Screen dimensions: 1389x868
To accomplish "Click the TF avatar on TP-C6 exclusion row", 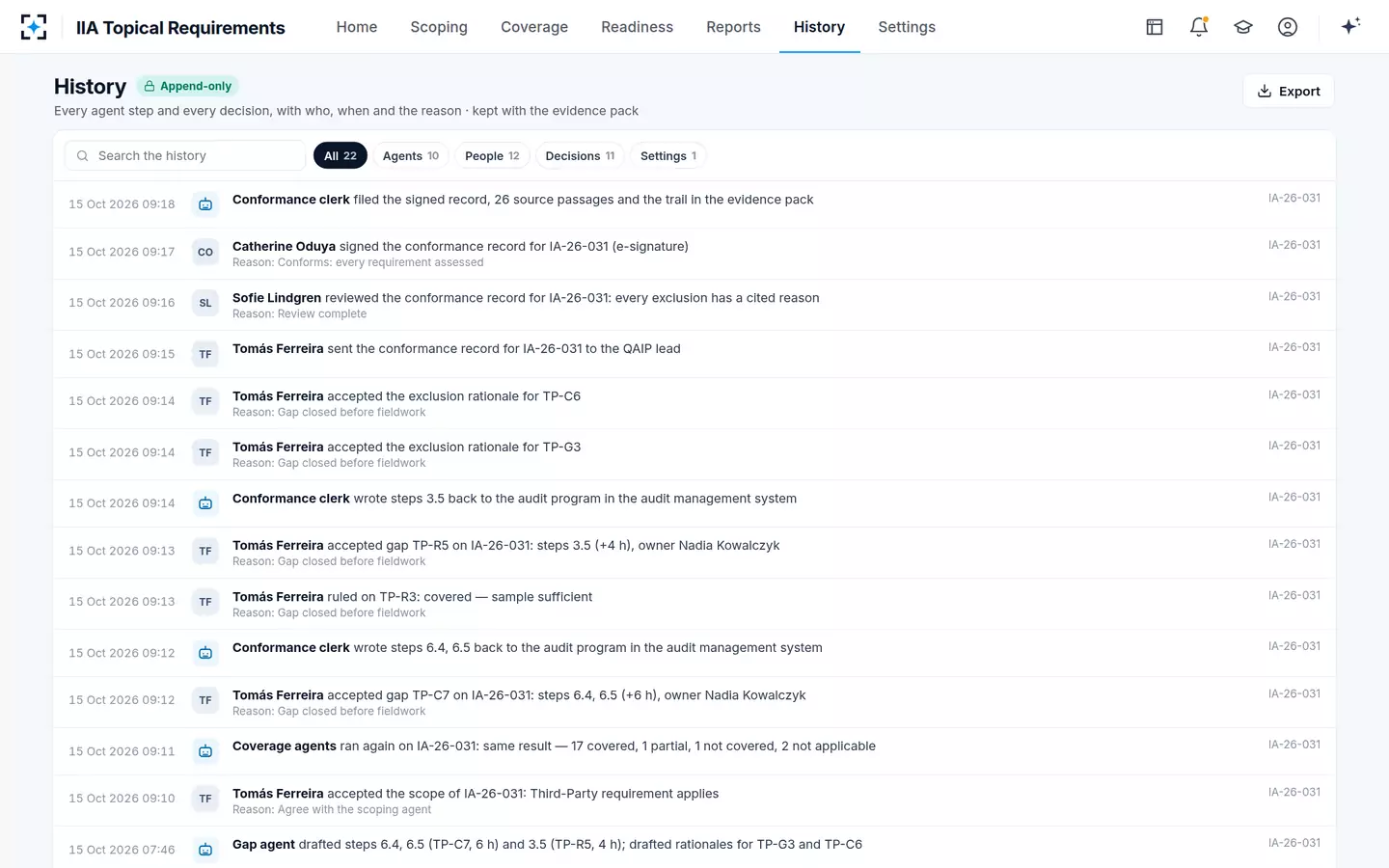I will click(x=205, y=401).
